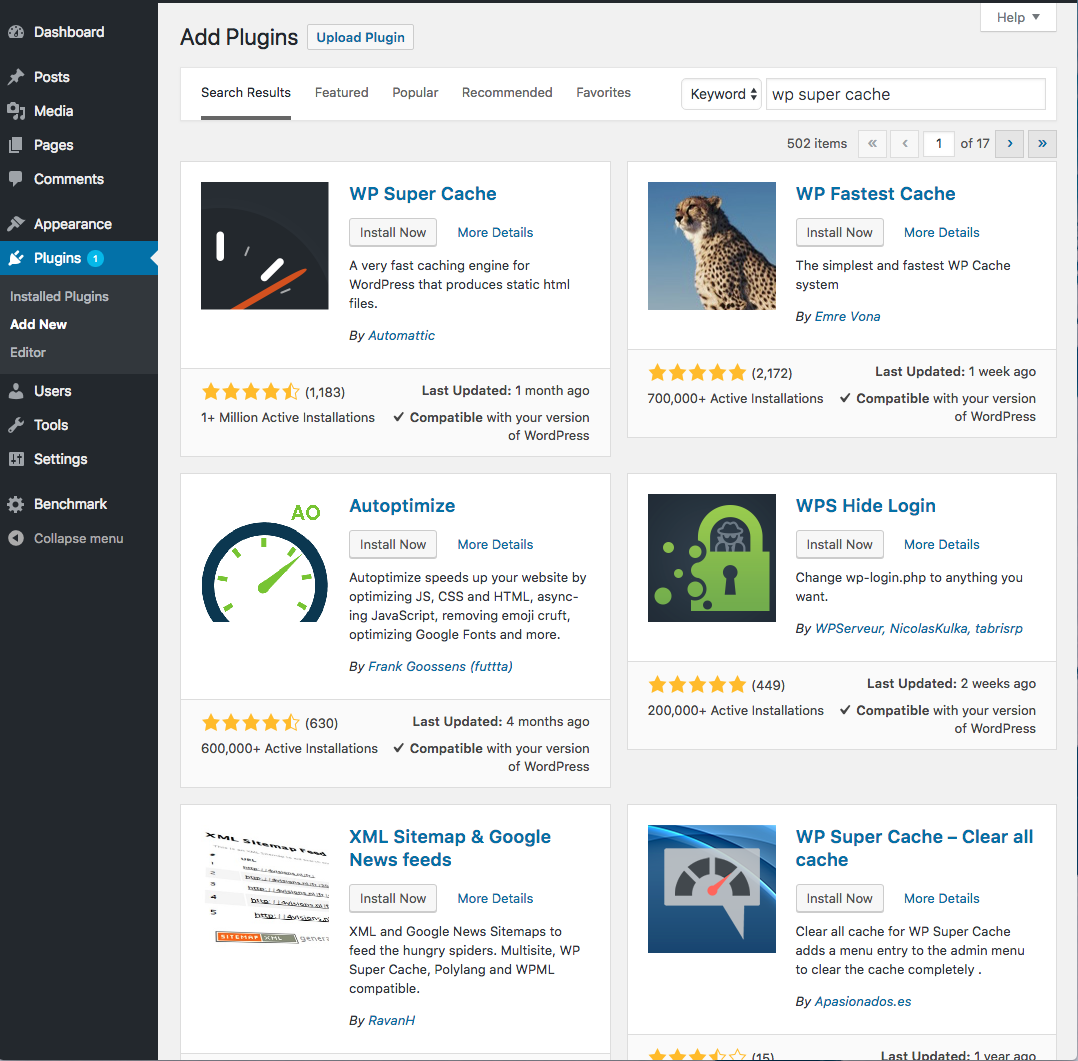Click the Settings sliders icon
Image resolution: width=1078 pixels, height=1061 pixels.
point(16,459)
